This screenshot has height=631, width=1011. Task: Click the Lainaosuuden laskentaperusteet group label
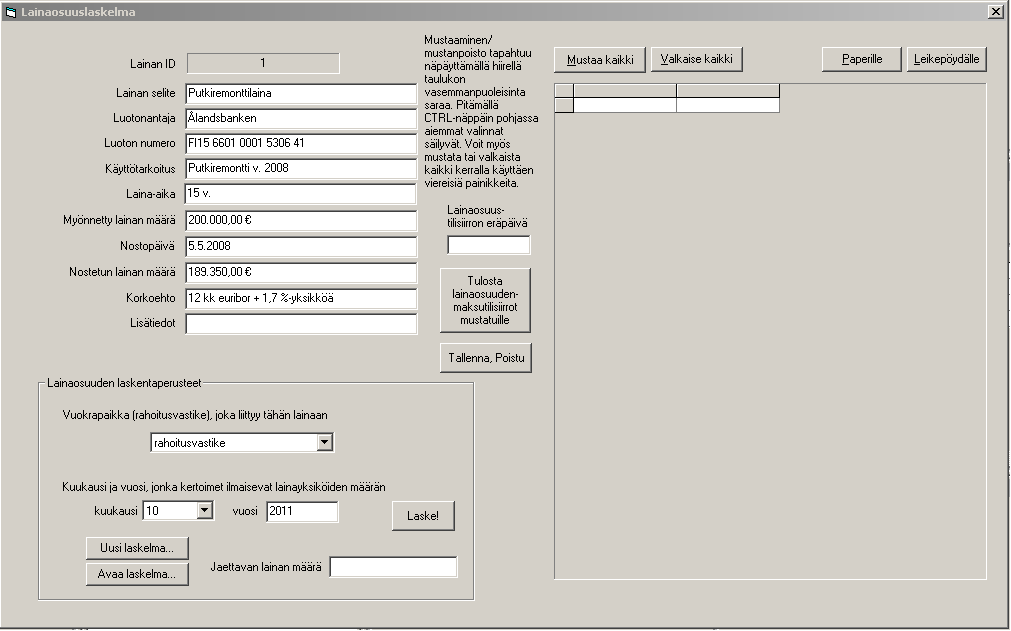point(124,383)
